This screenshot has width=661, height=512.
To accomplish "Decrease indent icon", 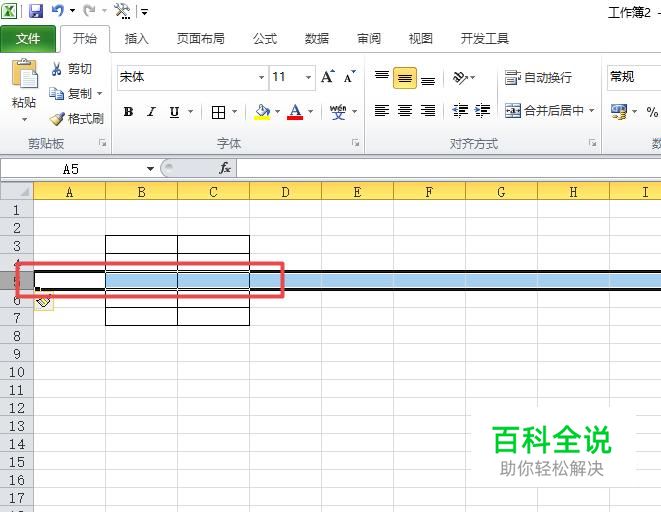I will click(460, 110).
